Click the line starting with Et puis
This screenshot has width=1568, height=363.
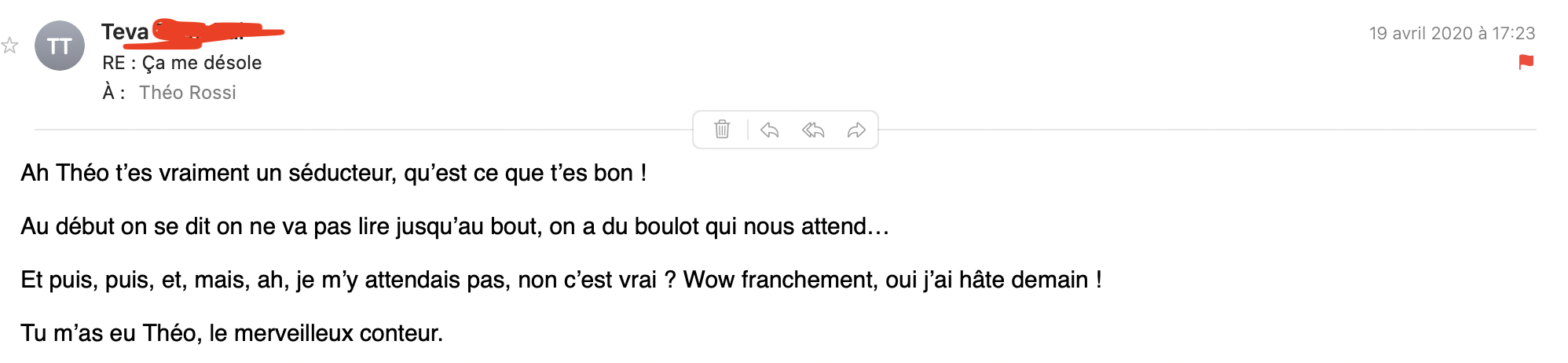560,280
